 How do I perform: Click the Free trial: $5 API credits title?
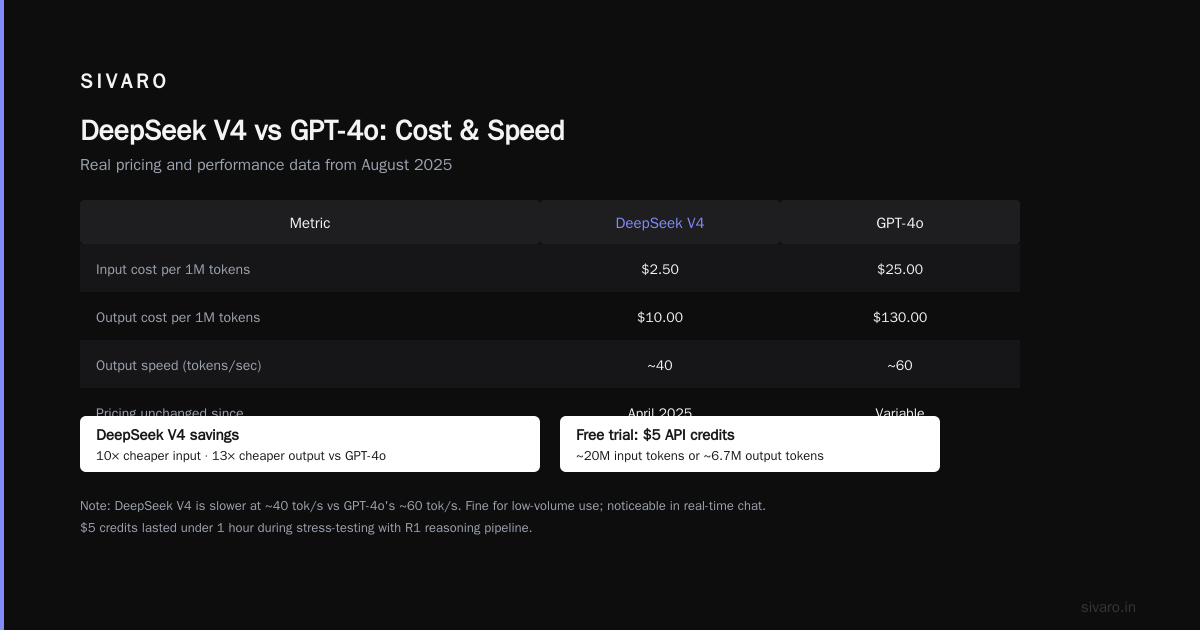pyautogui.click(x=655, y=435)
